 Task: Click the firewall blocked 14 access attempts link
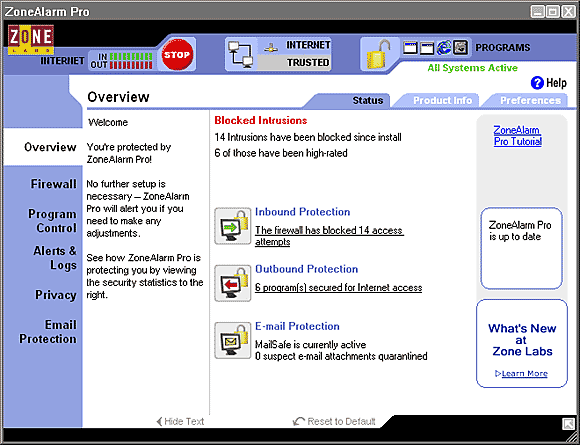click(329, 236)
